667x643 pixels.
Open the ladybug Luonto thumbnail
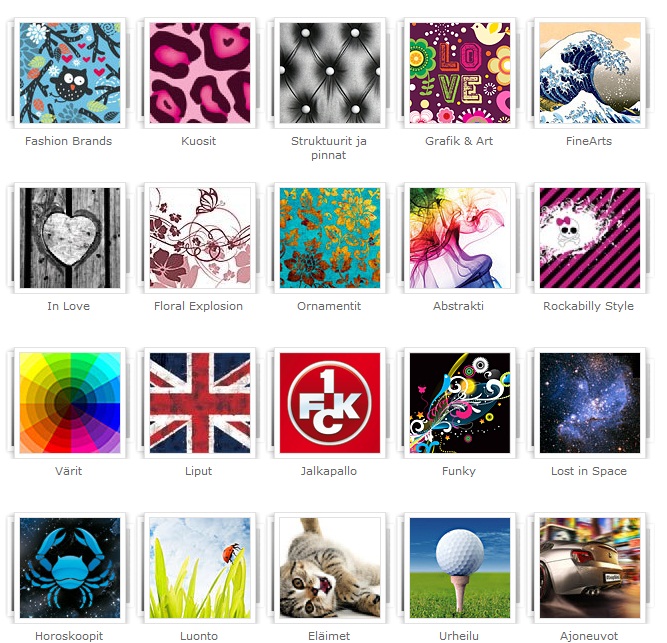point(200,568)
